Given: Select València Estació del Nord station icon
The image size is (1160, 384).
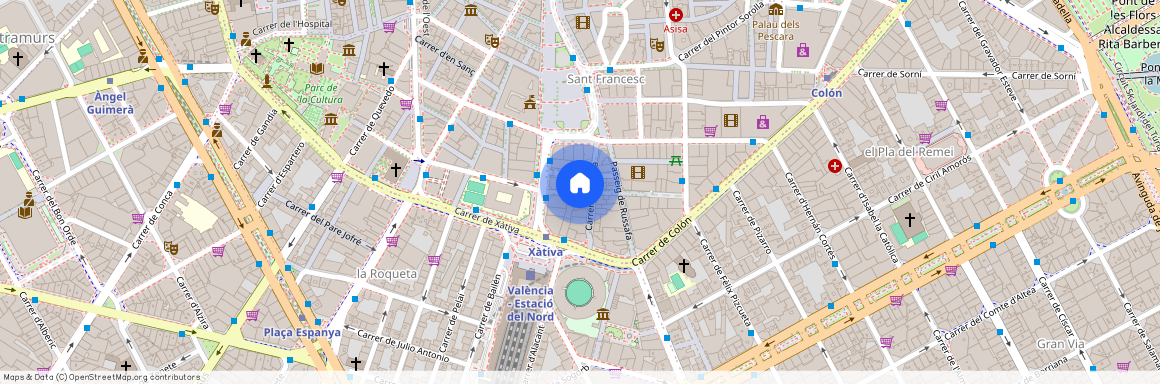Looking at the screenshot, I should (x=530, y=274).
